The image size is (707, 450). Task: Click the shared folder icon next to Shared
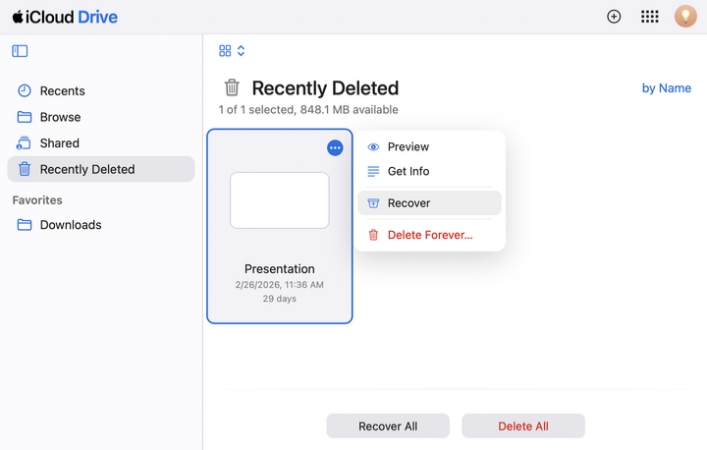pyautogui.click(x=23, y=143)
